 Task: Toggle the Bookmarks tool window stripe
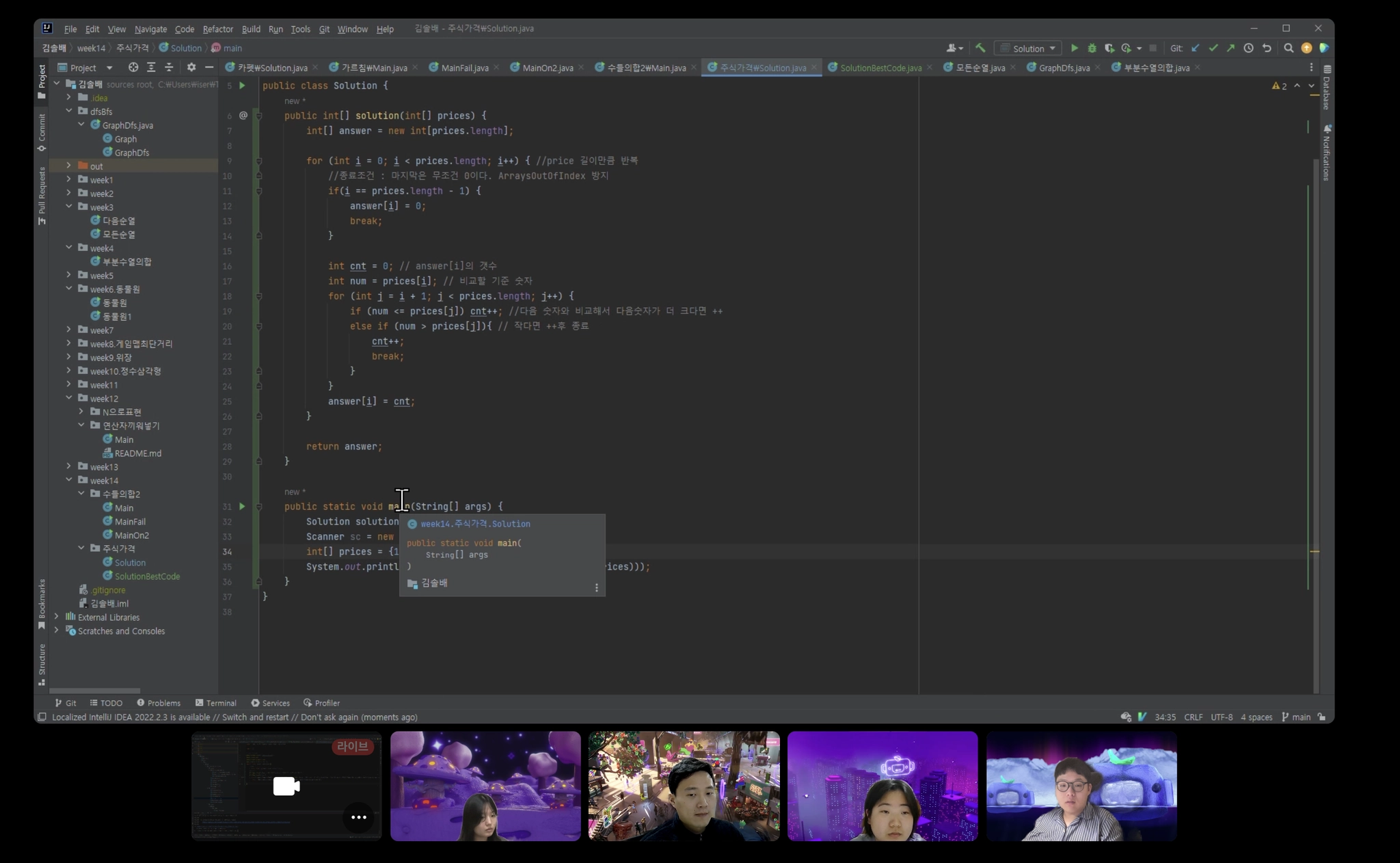click(x=42, y=604)
